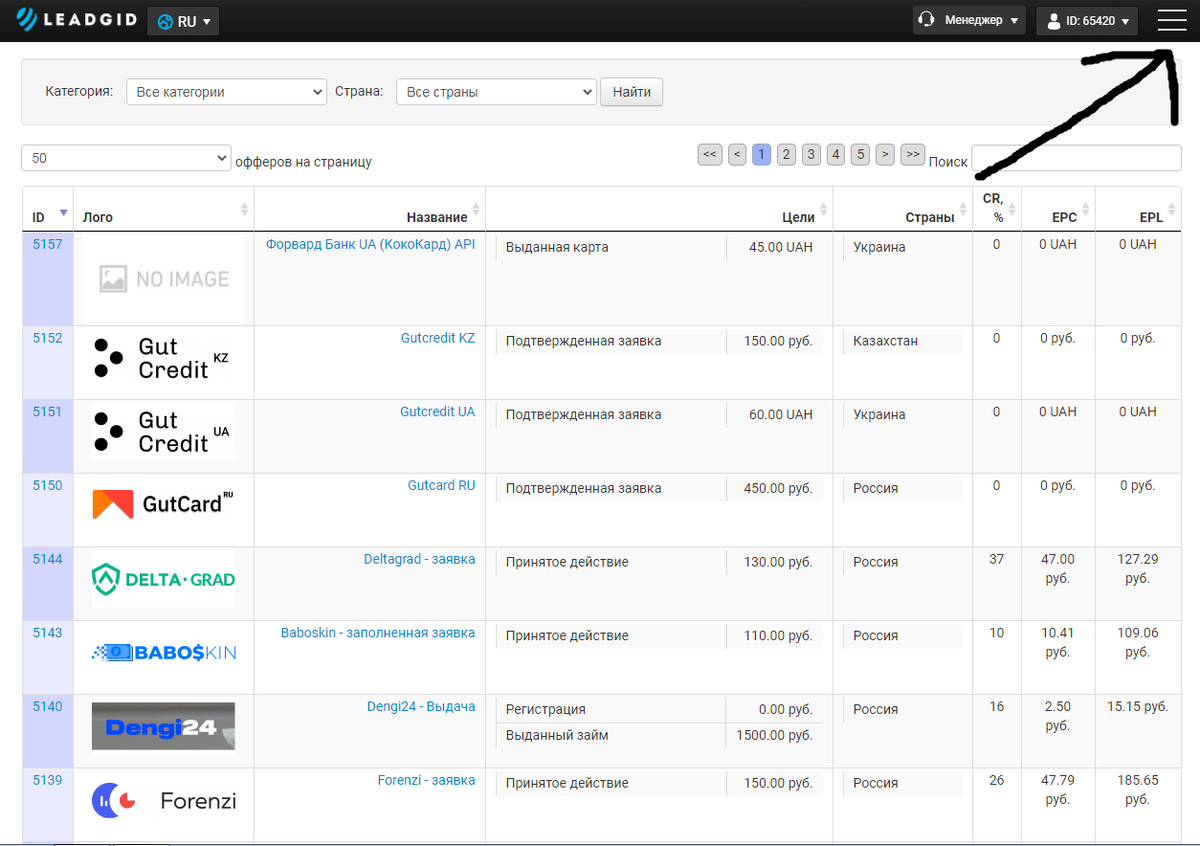Click the 45.00 UAH price value
1200x846 pixels.
coord(781,247)
